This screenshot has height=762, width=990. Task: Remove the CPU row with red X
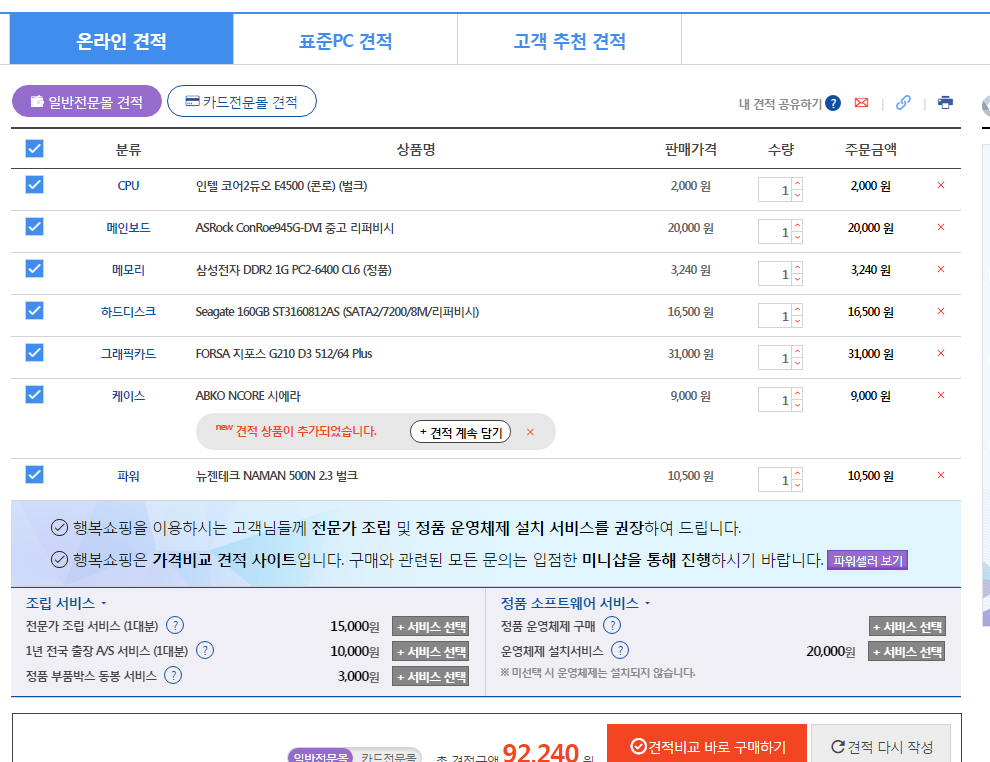[x=940, y=186]
